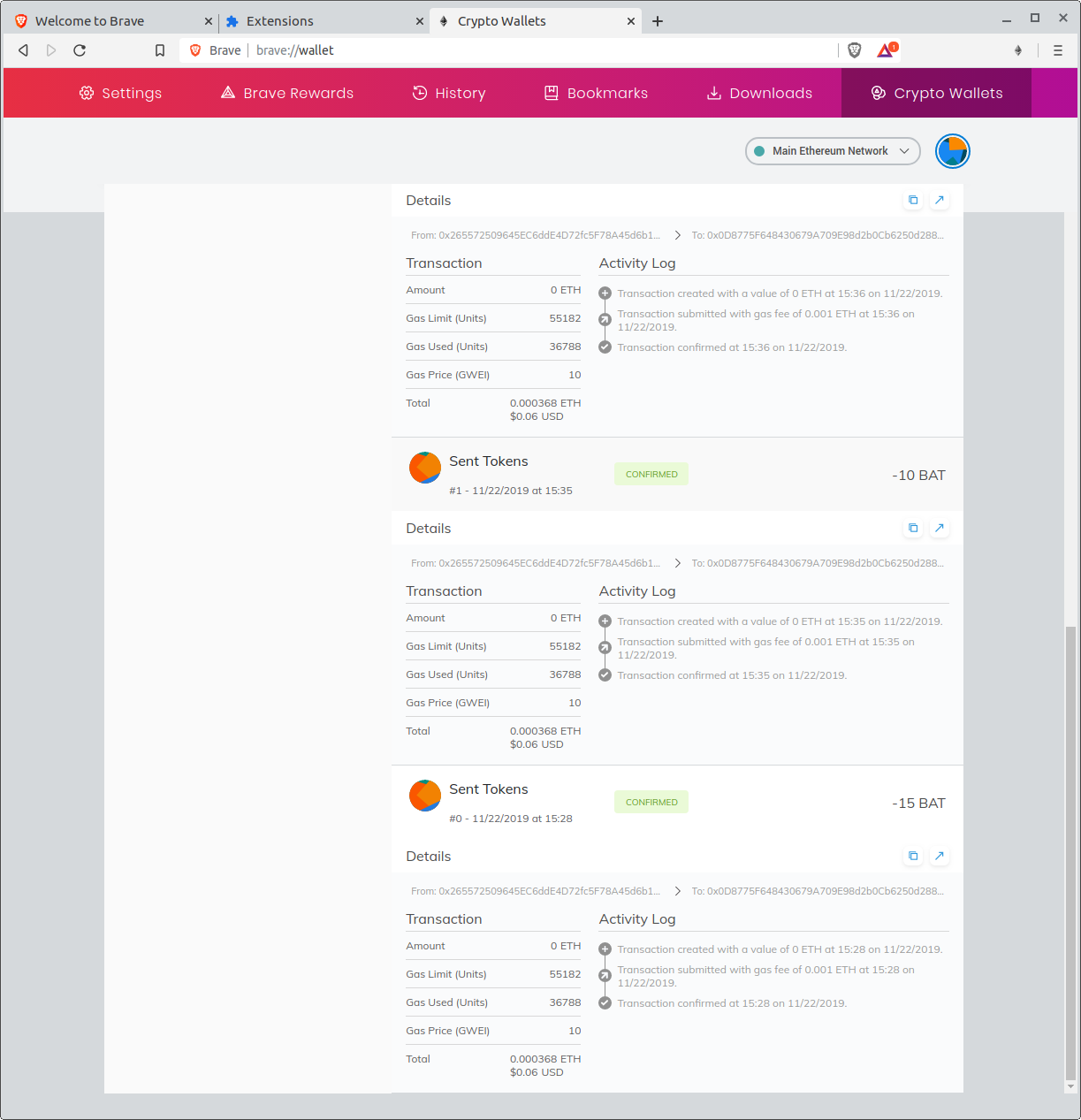View -15 BAT transaction on Etherscan
The width and height of the screenshot is (1081, 1120).
click(x=940, y=857)
